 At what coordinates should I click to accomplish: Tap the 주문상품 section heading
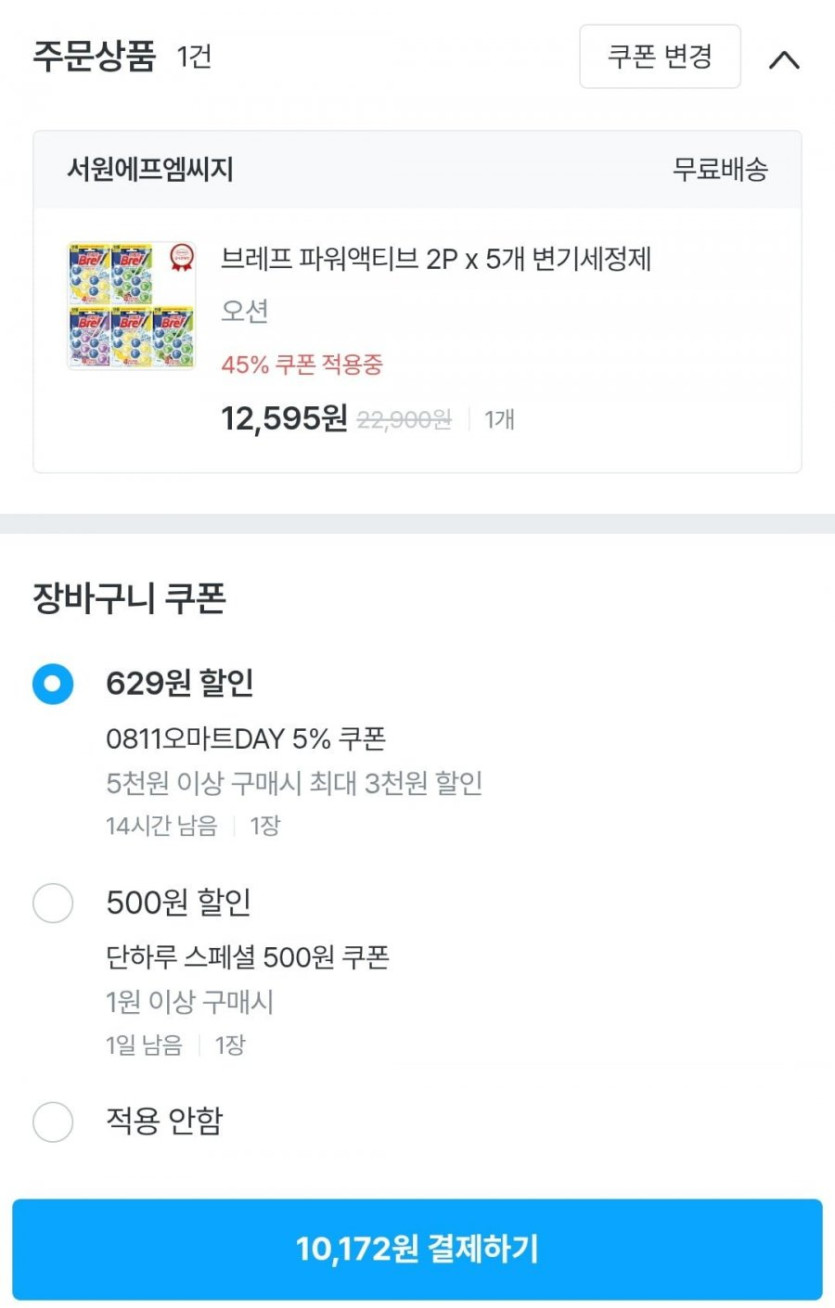click(x=95, y=56)
